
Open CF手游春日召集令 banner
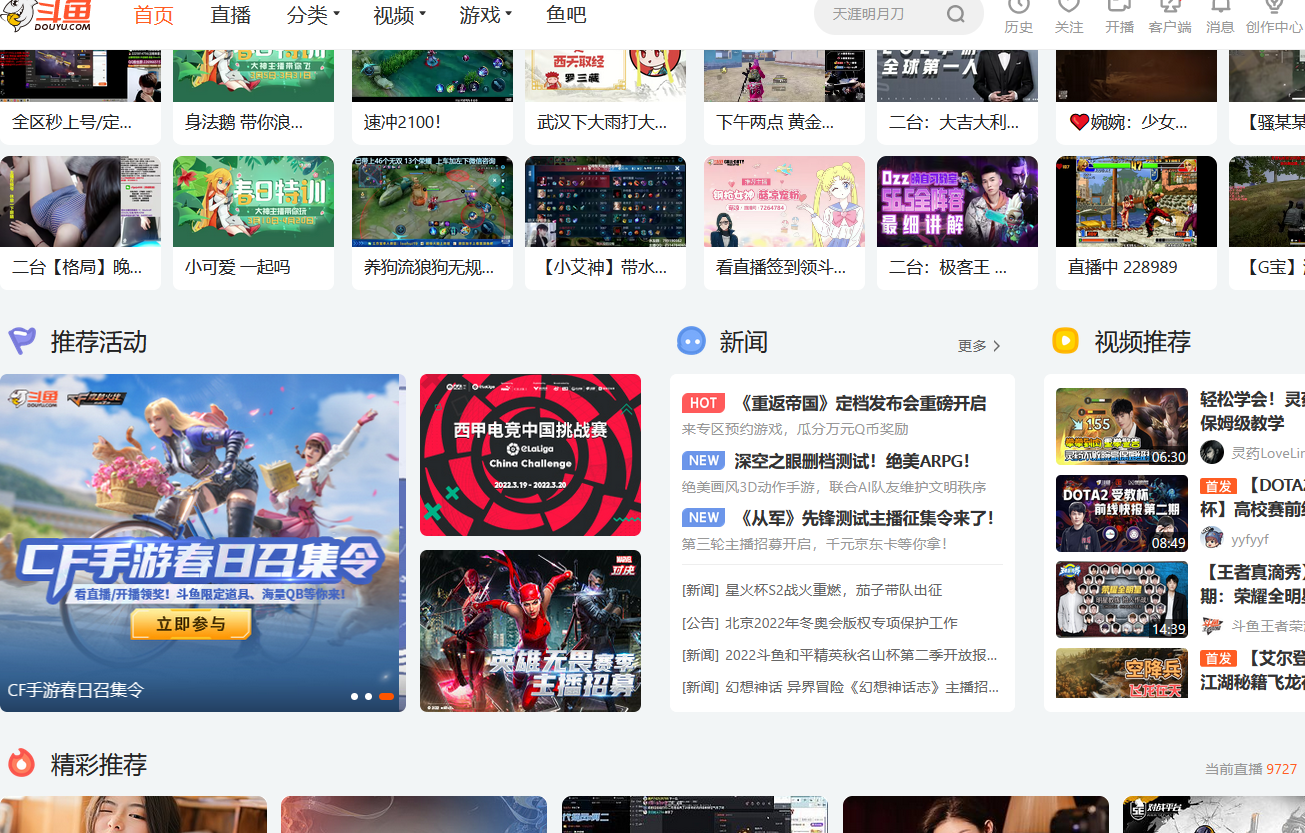click(203, 543)
